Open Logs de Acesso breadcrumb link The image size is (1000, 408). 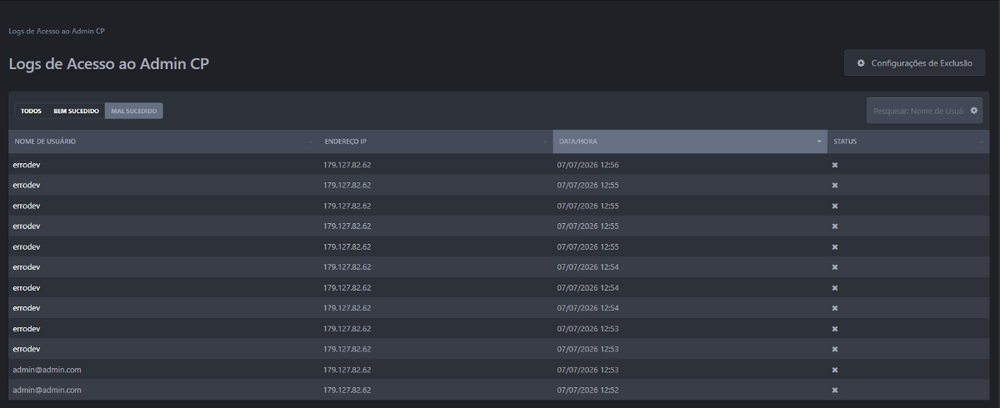coord(57,31)
